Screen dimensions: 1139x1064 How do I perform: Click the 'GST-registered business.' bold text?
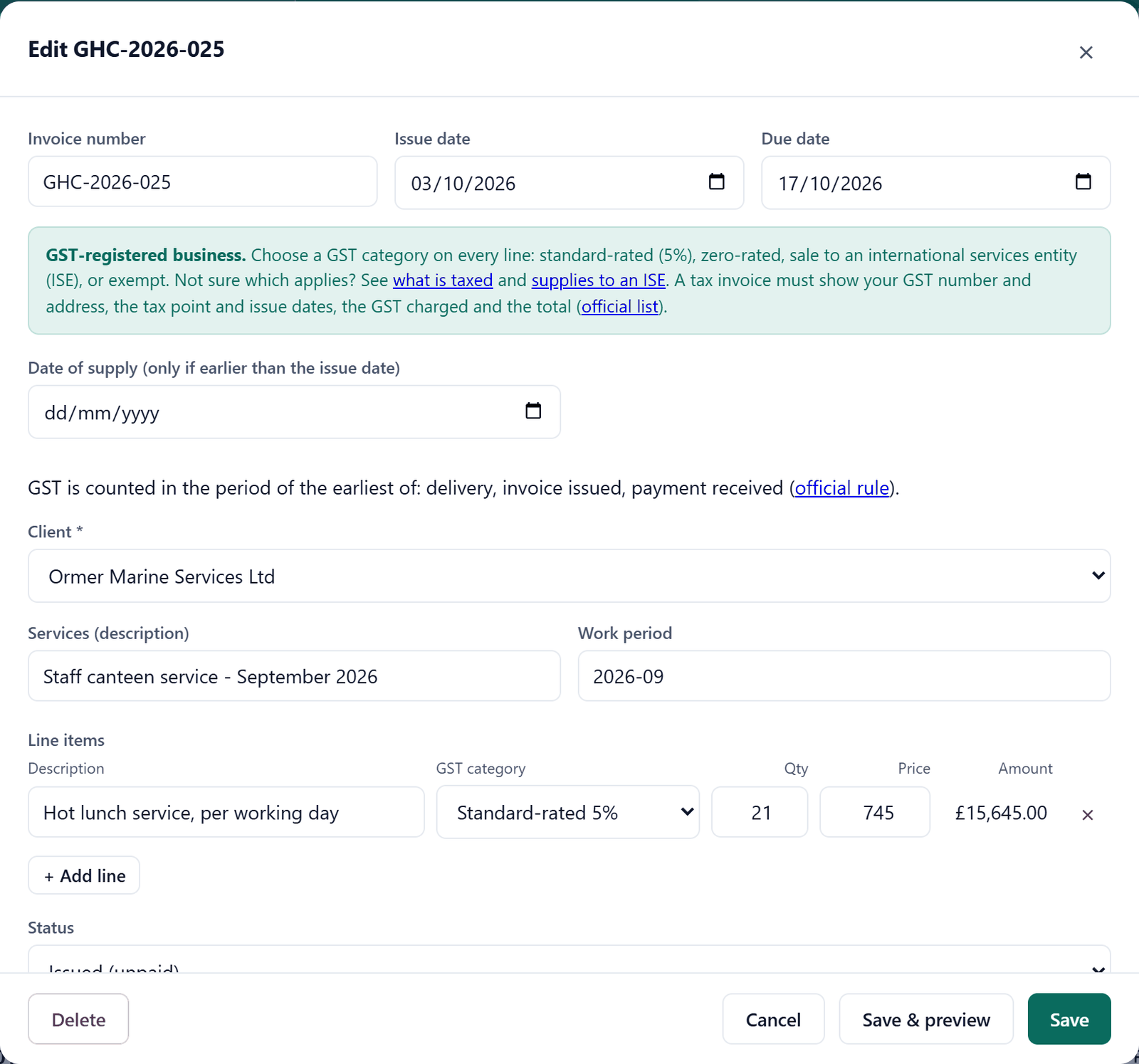pyautogui.click(x=146, y=255)
